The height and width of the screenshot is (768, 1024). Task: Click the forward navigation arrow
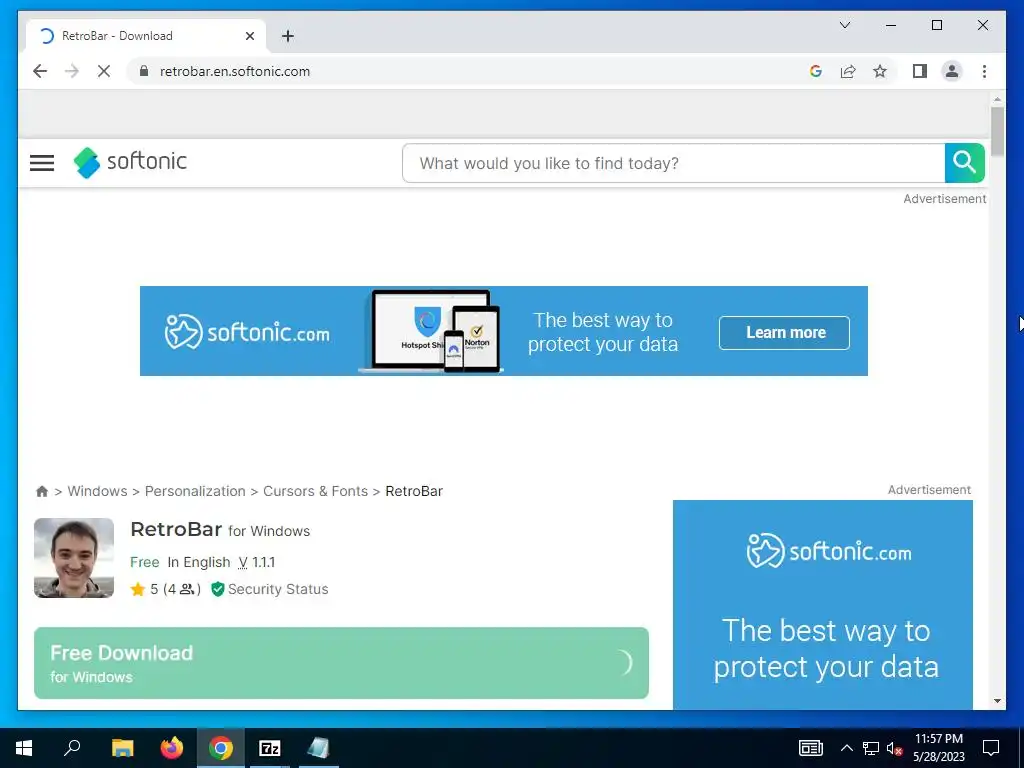click(72, 71)
